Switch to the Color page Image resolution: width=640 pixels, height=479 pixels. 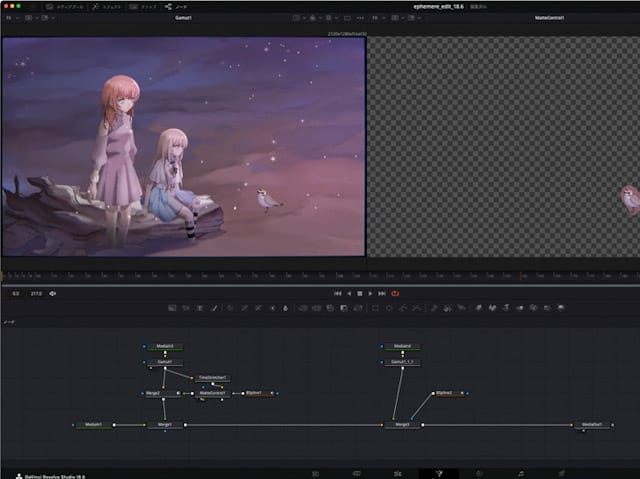pos(480,474)
